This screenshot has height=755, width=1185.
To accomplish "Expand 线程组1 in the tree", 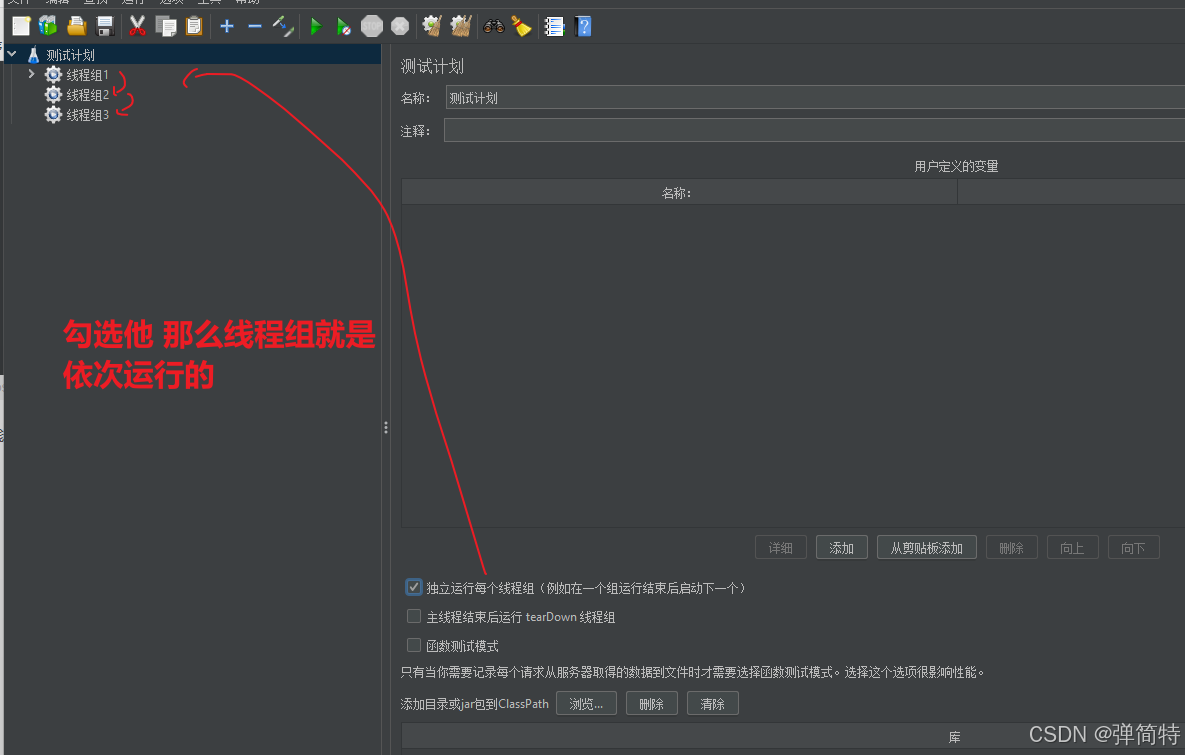I will [x=30, y=74].
